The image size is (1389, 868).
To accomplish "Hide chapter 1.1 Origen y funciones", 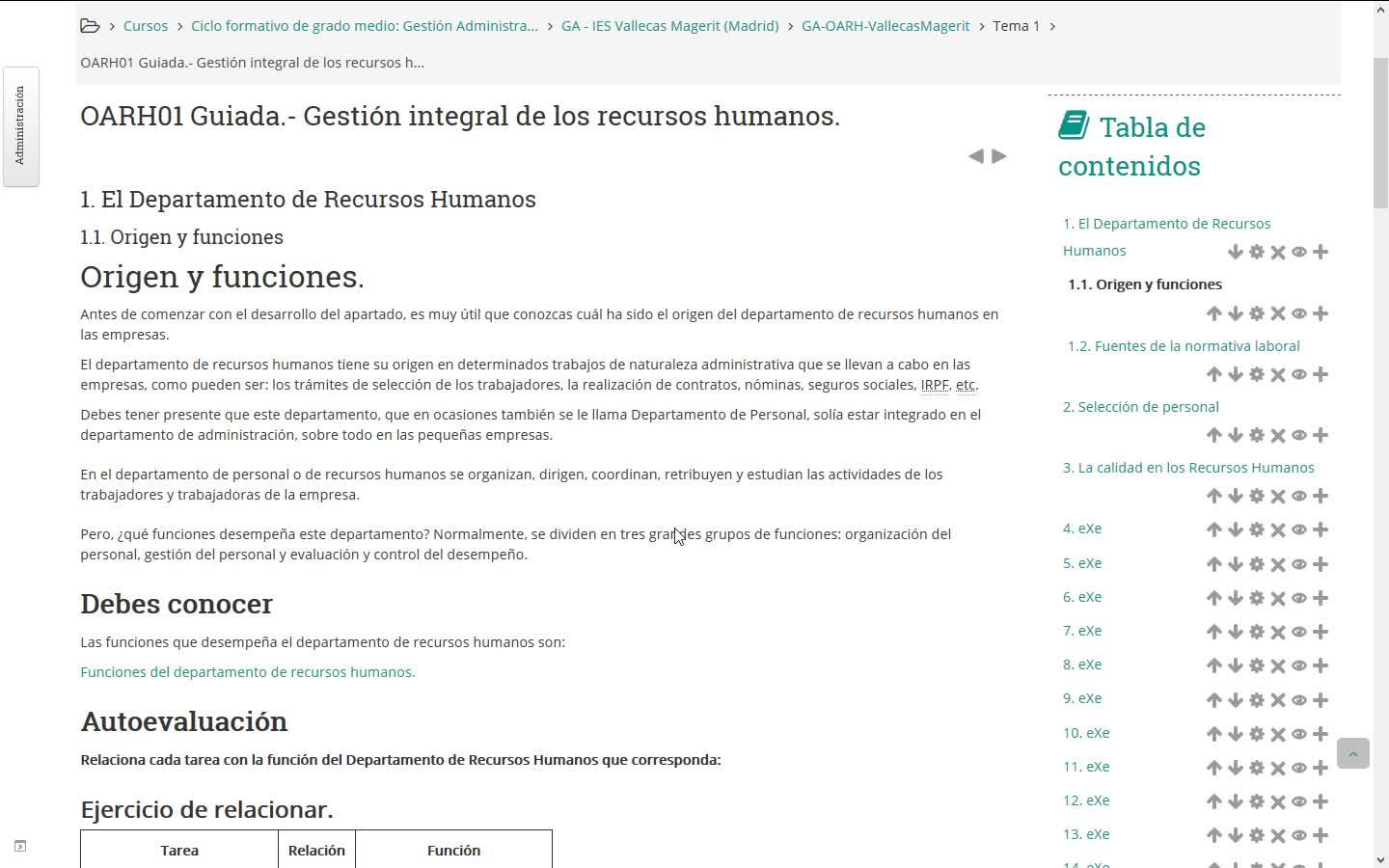I will click(x=1299, y=313).
